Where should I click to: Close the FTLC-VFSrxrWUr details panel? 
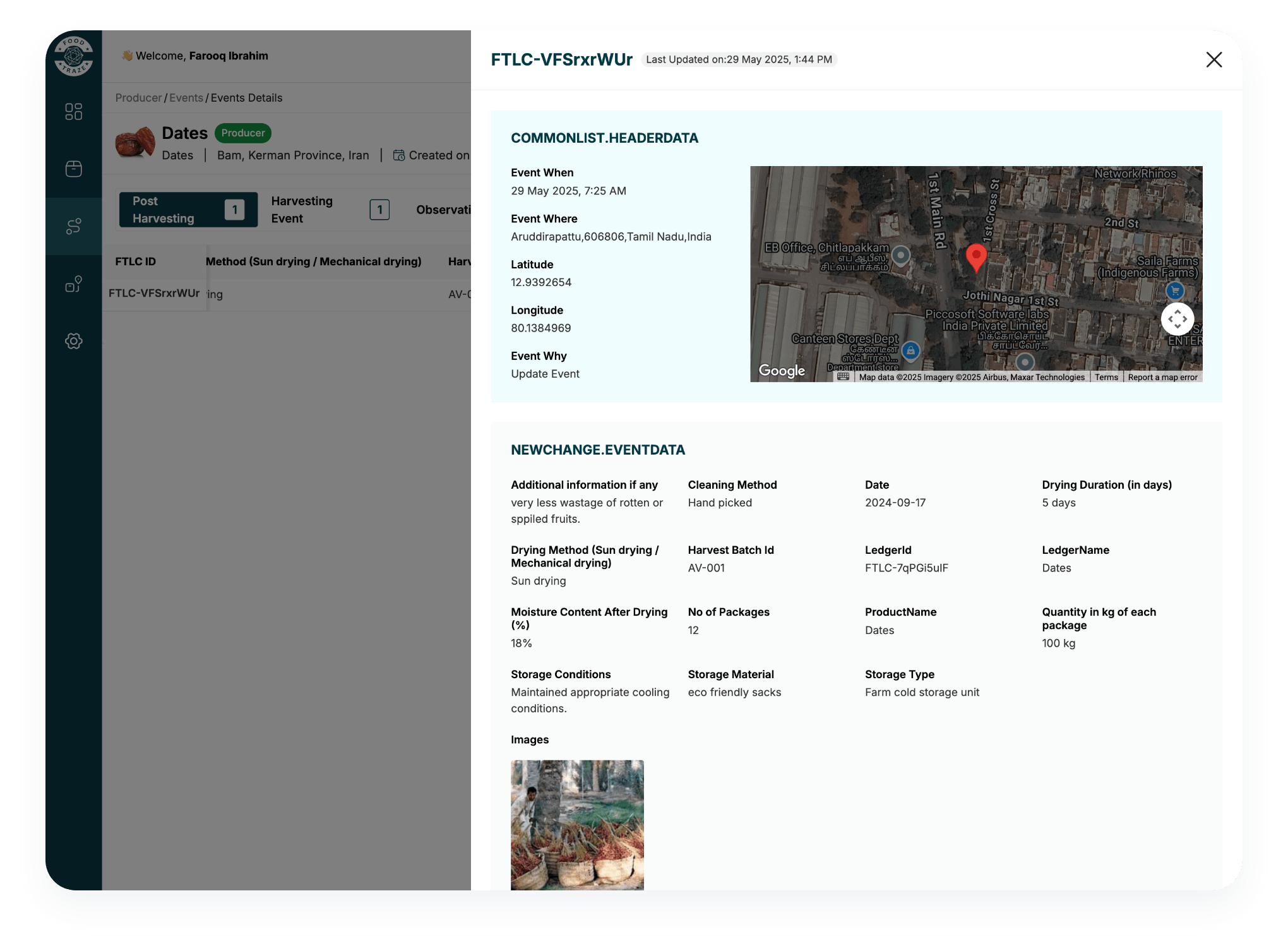coord(1213,60)
